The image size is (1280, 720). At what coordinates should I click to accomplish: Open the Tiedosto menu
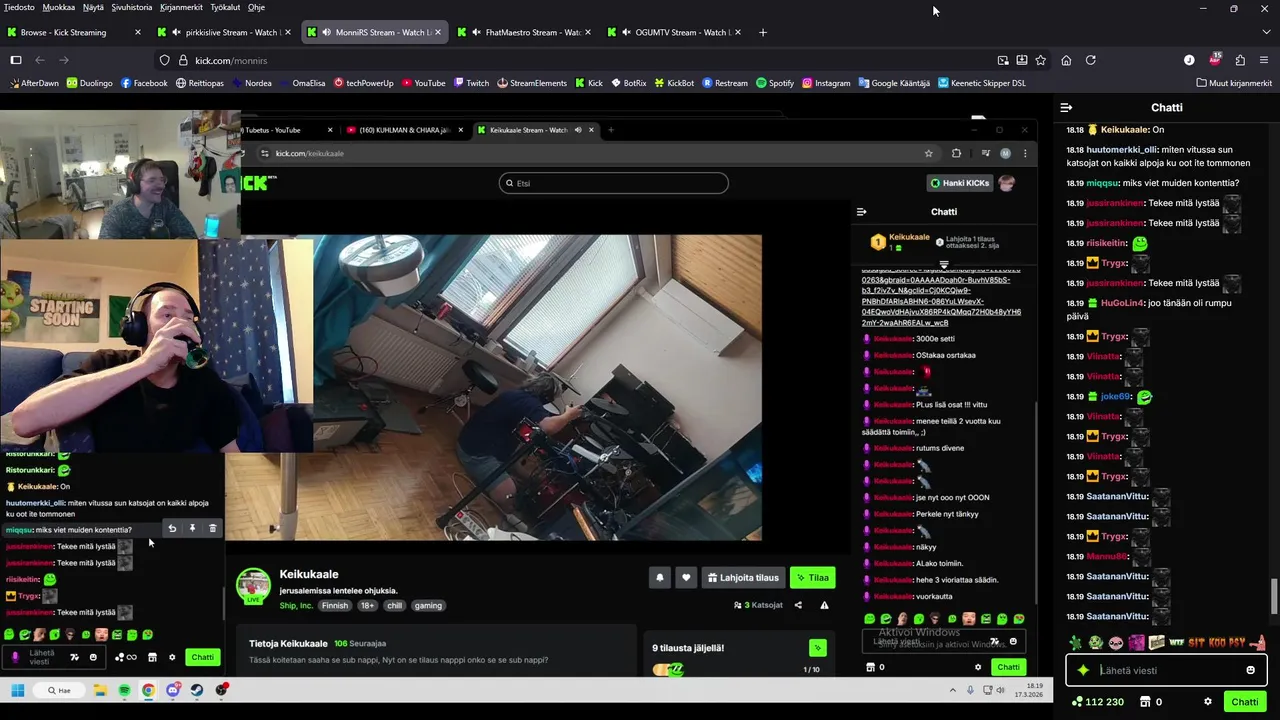pos(19,7)
